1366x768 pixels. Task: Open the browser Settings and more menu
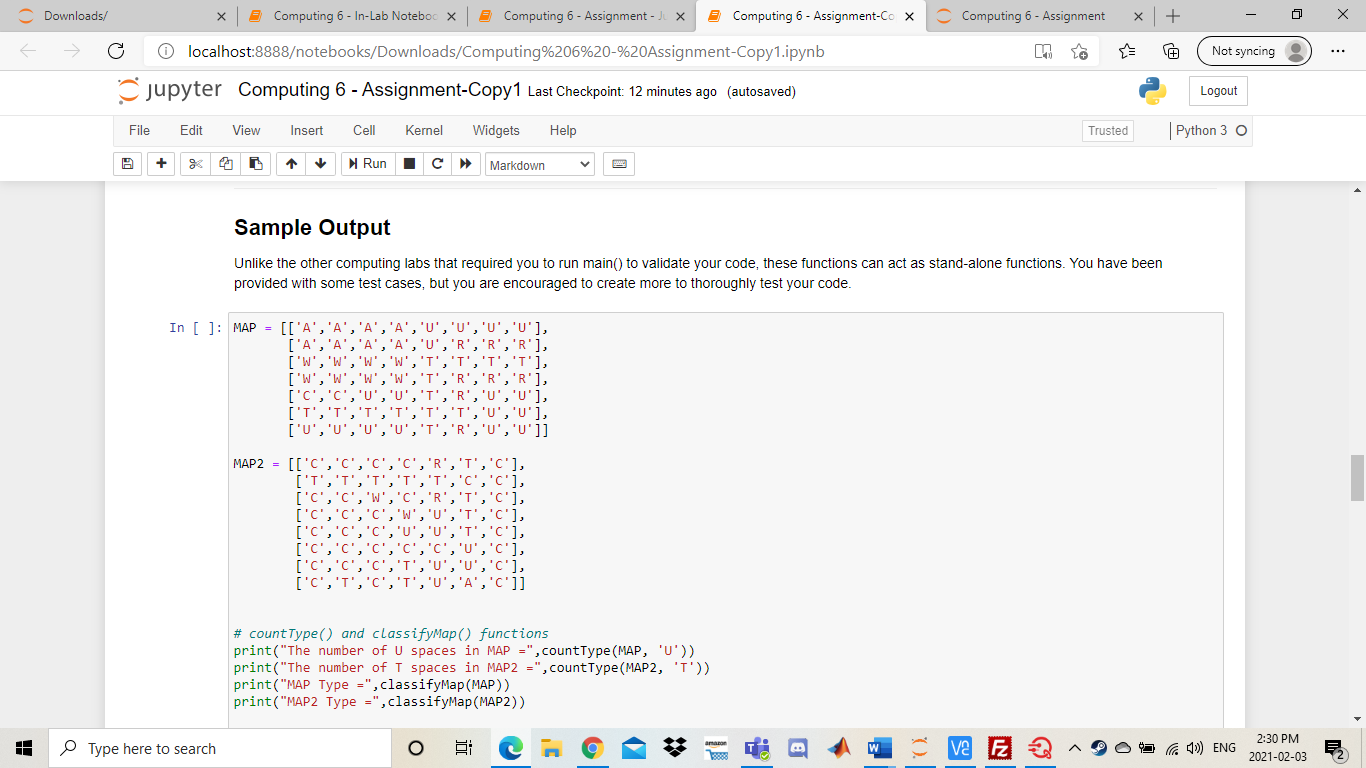tap(1339, 51)
